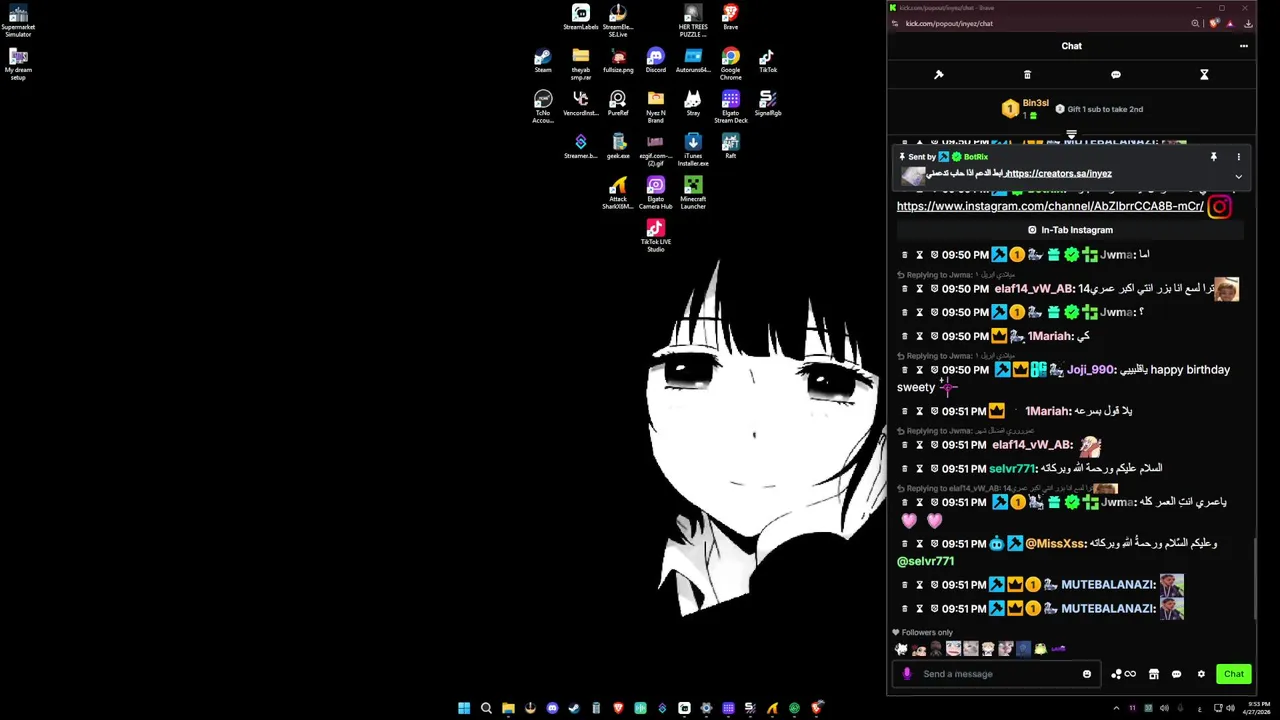1280x720 pixels.
Task: Open taskbar Search
Action: click(486, 708)
